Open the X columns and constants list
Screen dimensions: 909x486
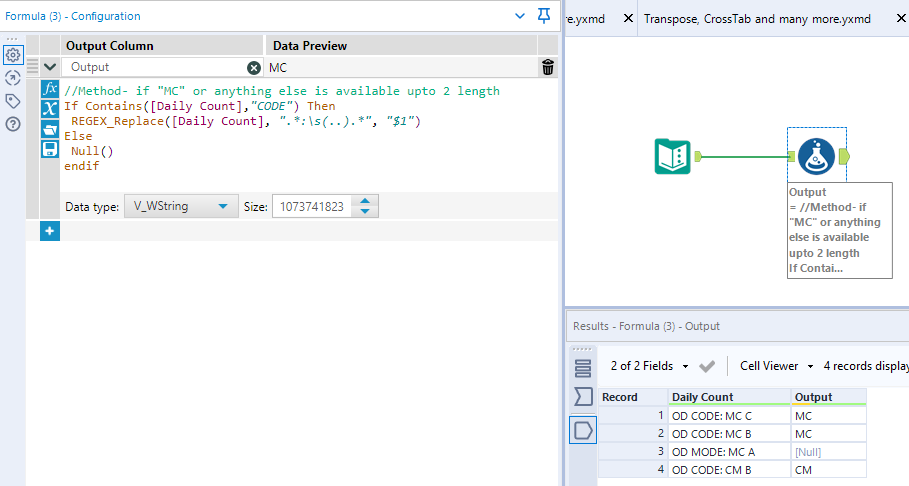pos(50,108)
